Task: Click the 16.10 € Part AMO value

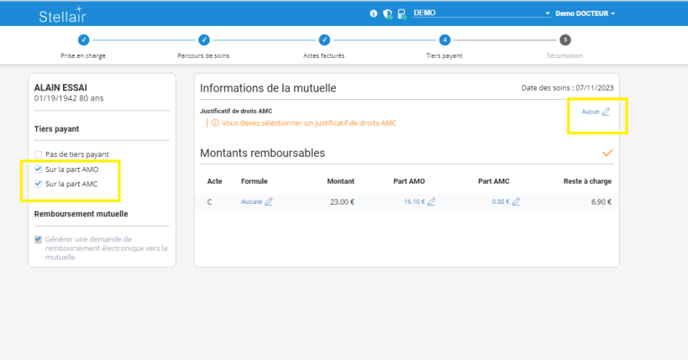Action: 414,202
